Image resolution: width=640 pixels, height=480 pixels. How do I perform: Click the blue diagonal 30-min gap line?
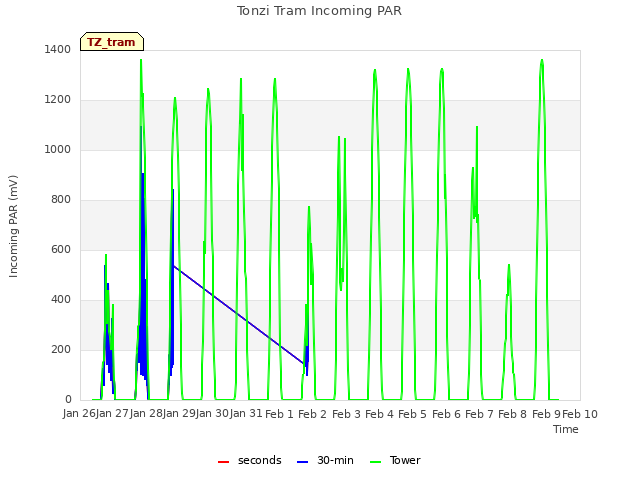pyautogui.click(x=239, y=314)
